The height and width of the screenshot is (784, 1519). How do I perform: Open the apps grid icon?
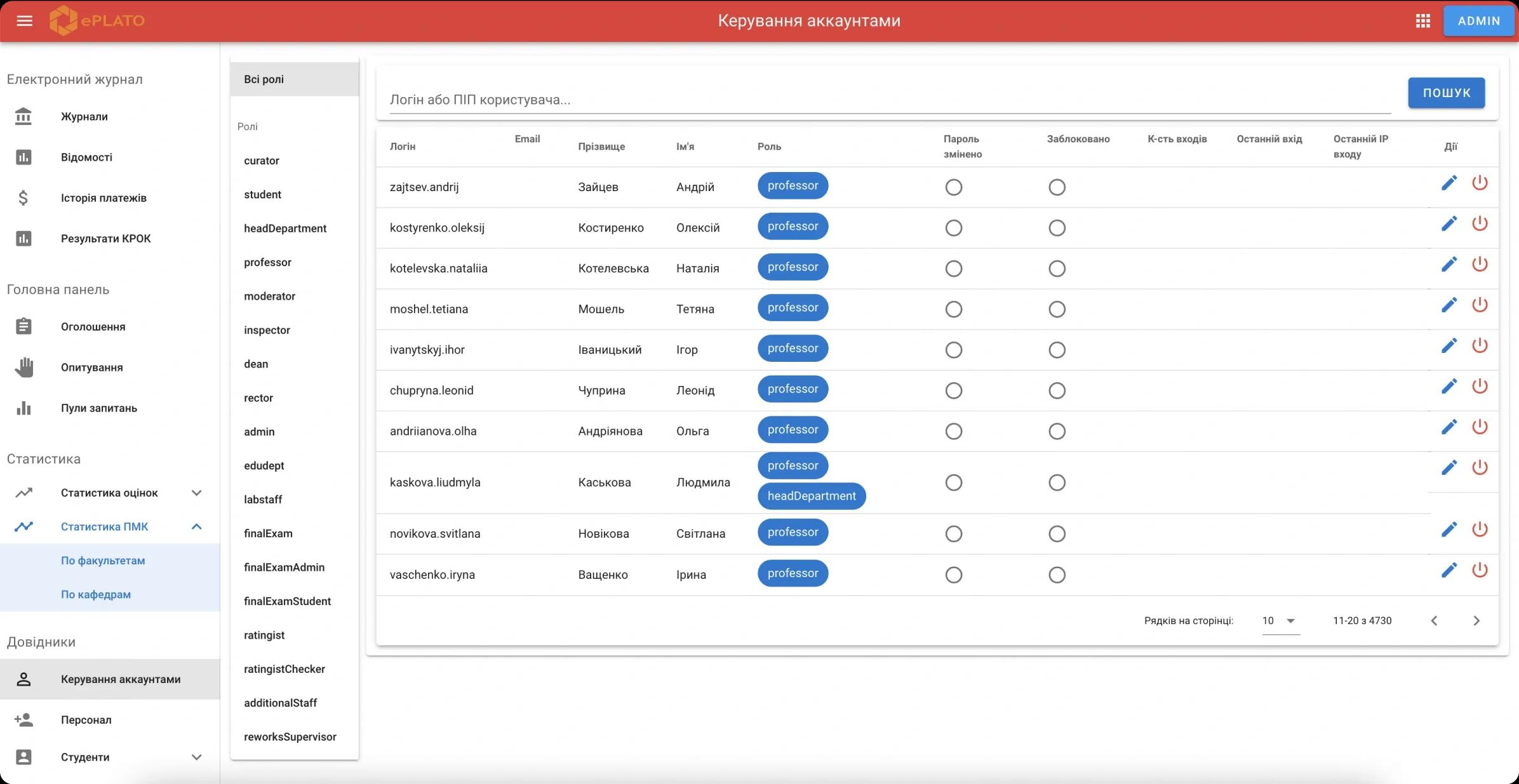tap(1422, 21)
